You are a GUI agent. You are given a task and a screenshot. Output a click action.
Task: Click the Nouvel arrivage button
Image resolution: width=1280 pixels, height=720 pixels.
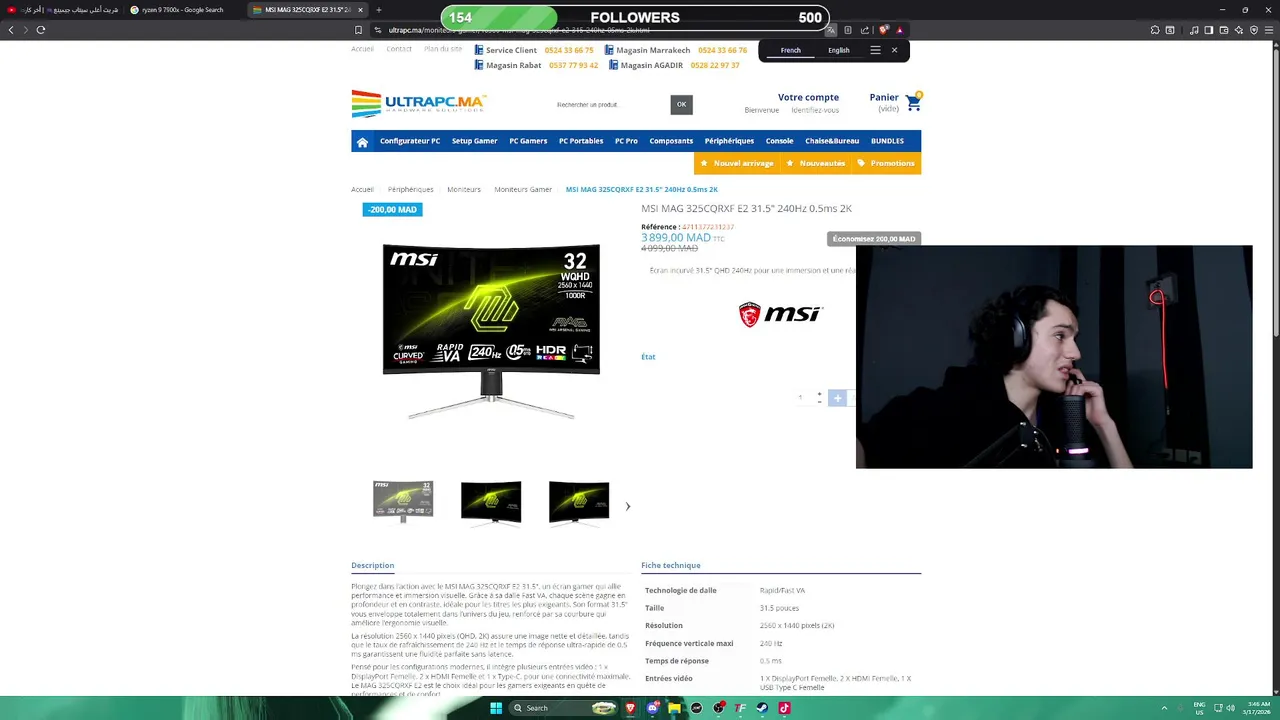736,163
